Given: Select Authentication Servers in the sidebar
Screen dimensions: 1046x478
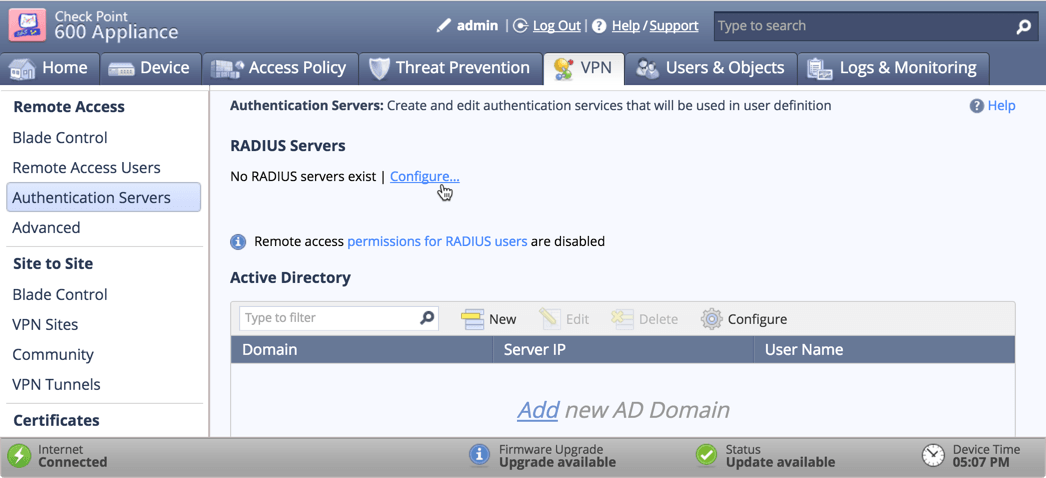Looking at the screenshot, I should (x=103, y=197).
